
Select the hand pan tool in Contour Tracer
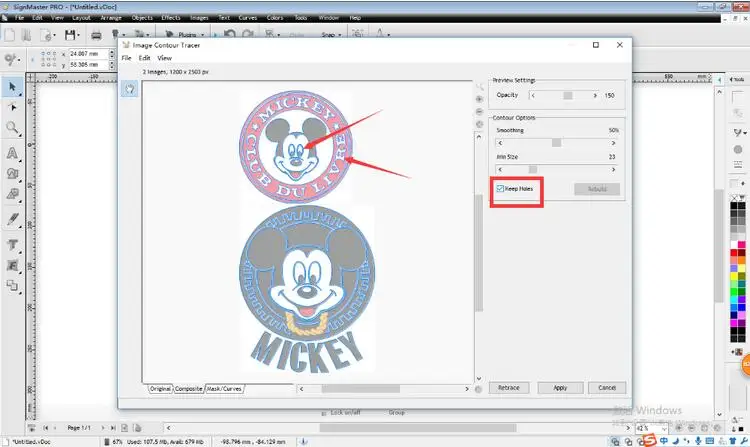130,89
